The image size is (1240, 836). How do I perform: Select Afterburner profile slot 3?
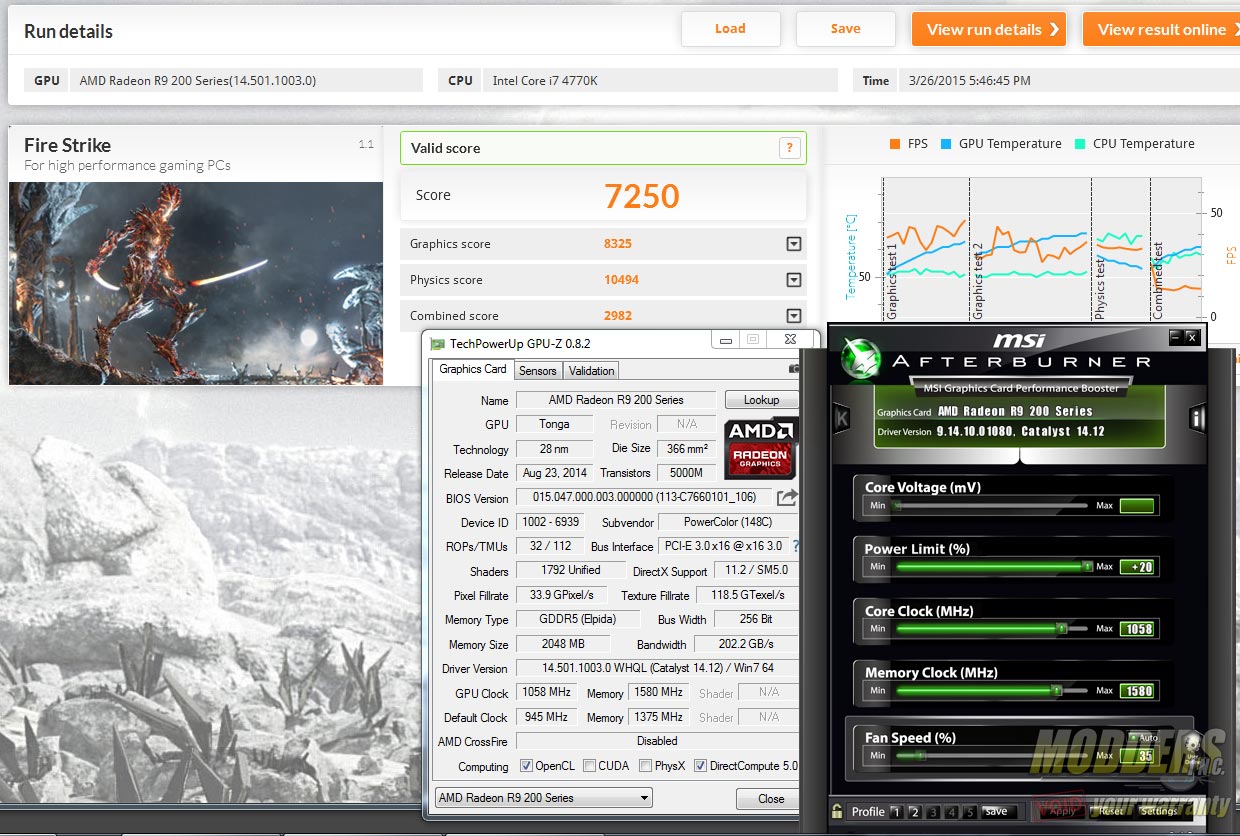[x=932, y=811]
